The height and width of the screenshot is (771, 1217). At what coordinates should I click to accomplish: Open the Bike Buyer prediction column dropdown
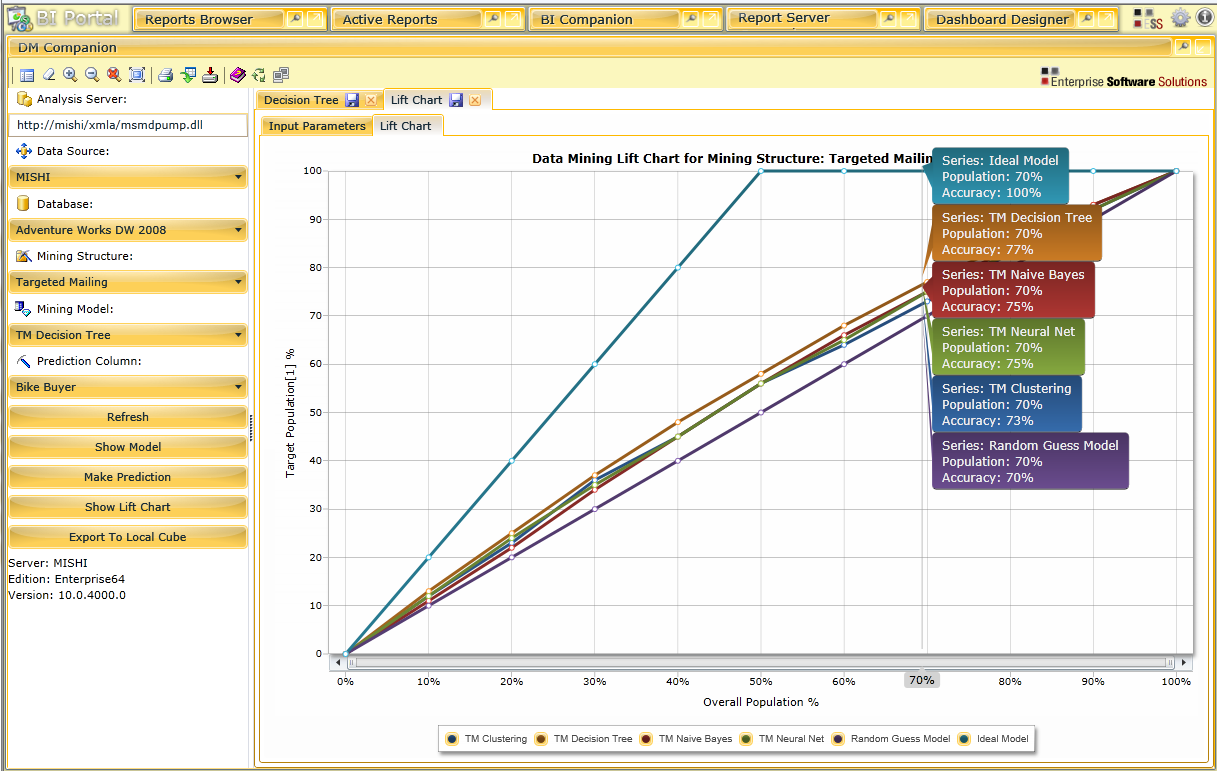click(x=128, y=387)
